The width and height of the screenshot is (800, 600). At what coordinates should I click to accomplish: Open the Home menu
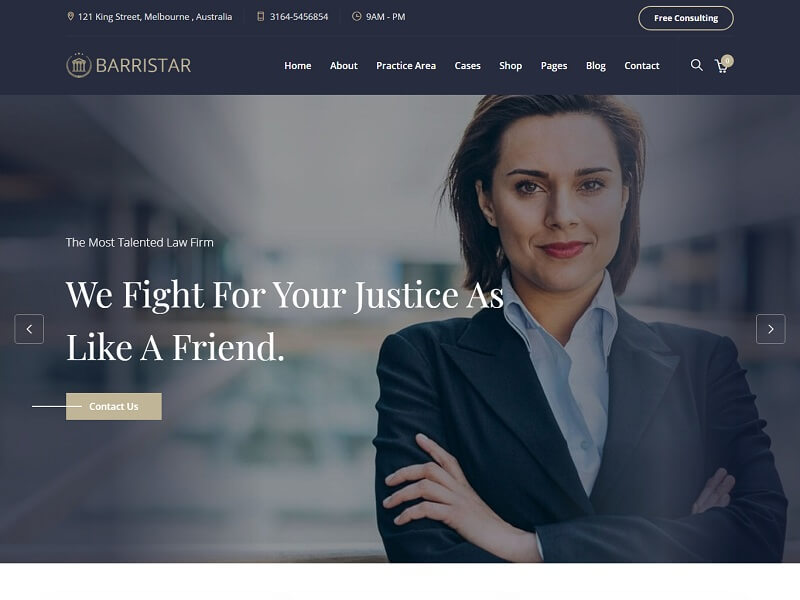click(x=297, y=65)
